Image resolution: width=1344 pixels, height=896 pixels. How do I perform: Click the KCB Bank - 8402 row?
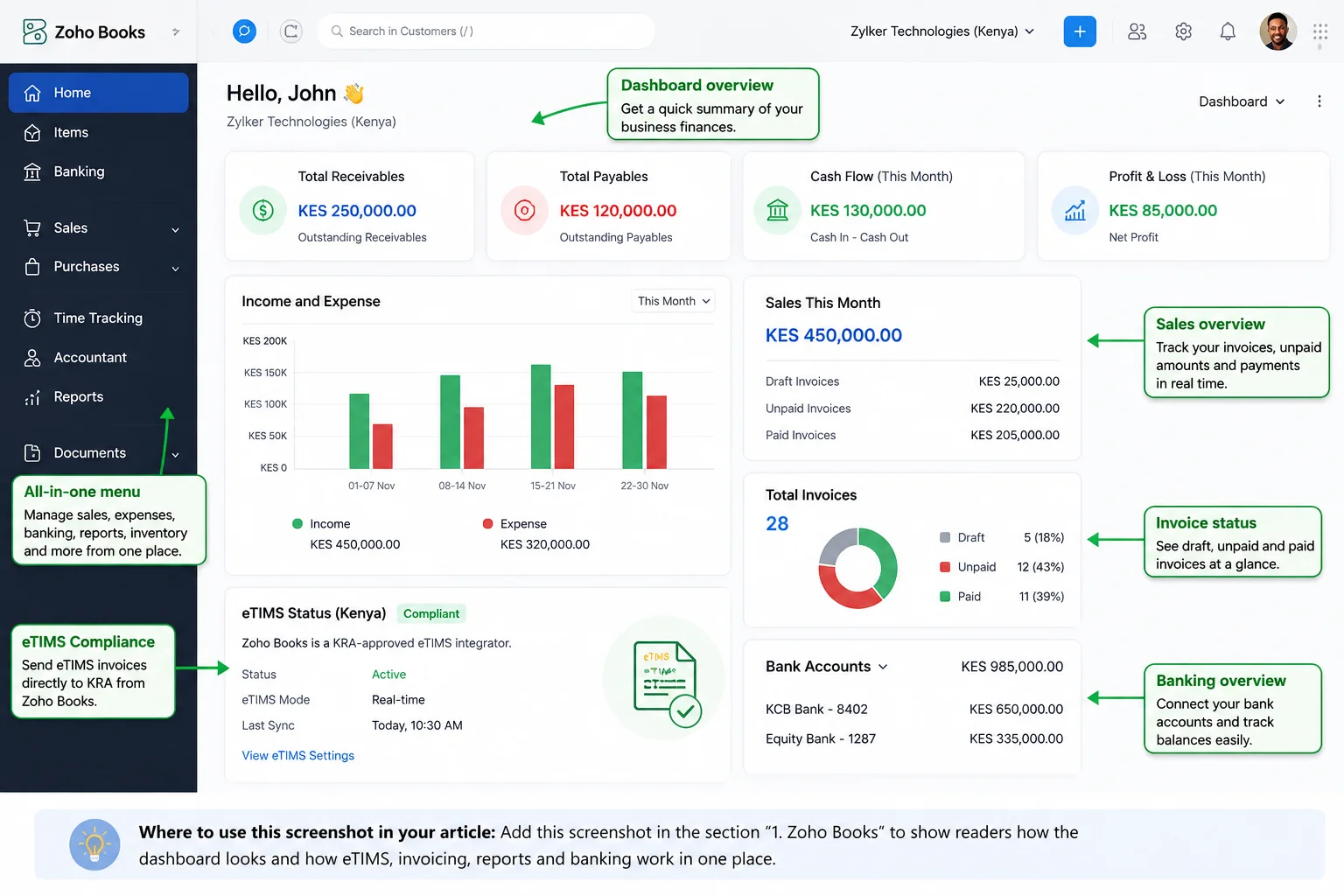coord(914,710)
